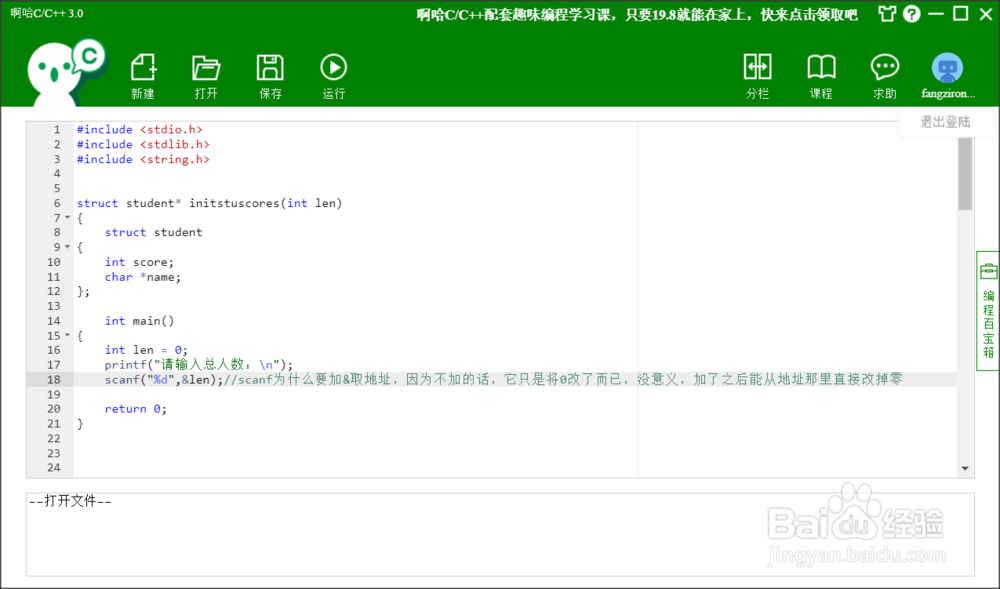Click the Aha C mascot logo
This screenshot has height=589, width=1000.
tap(66, 72)
